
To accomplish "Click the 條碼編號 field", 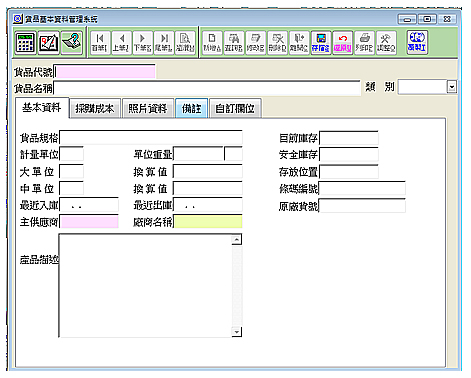I will tap(362, 188).
